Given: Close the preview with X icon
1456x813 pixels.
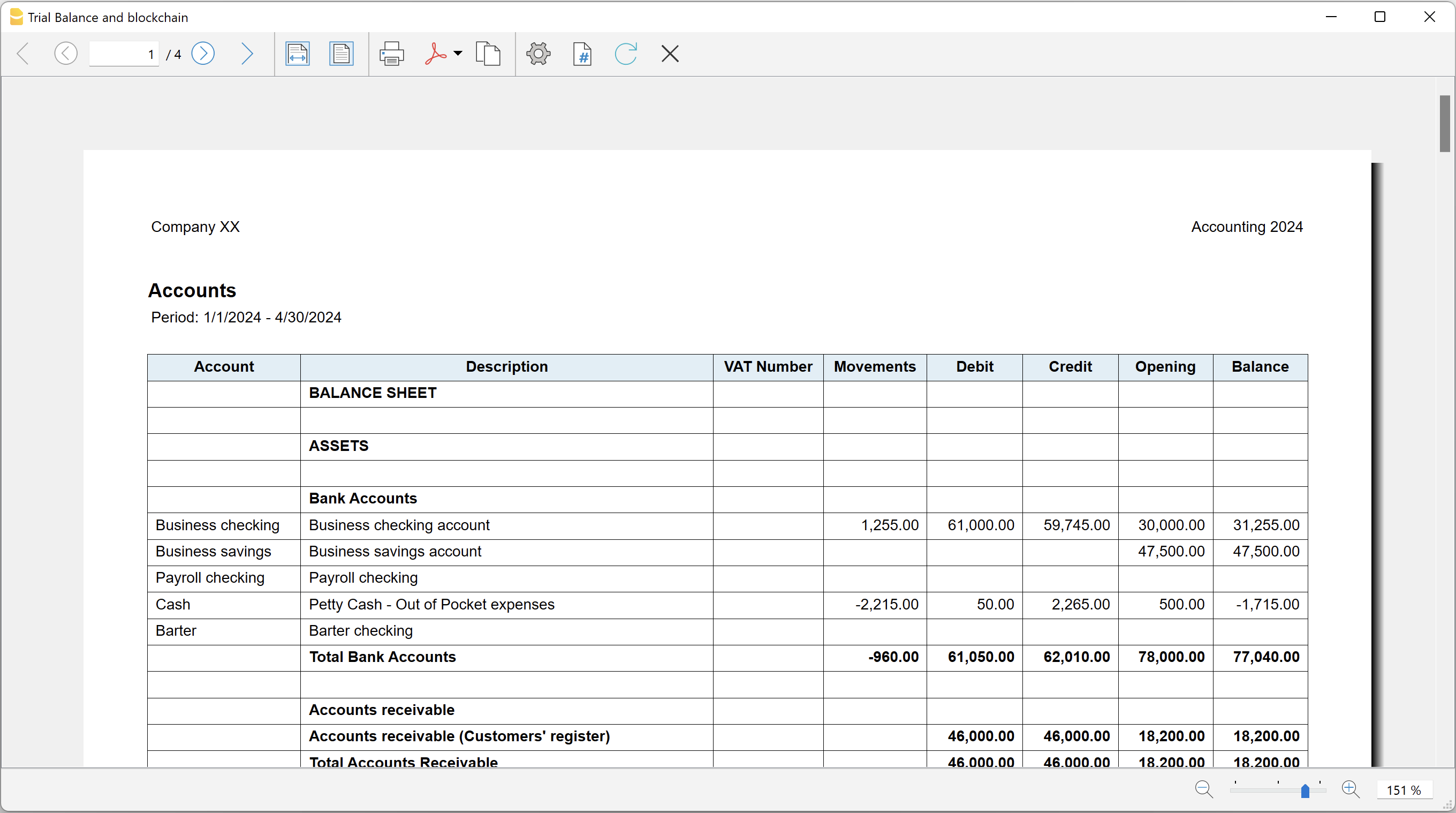Looking at the screenshot, I should pos(670,54).
